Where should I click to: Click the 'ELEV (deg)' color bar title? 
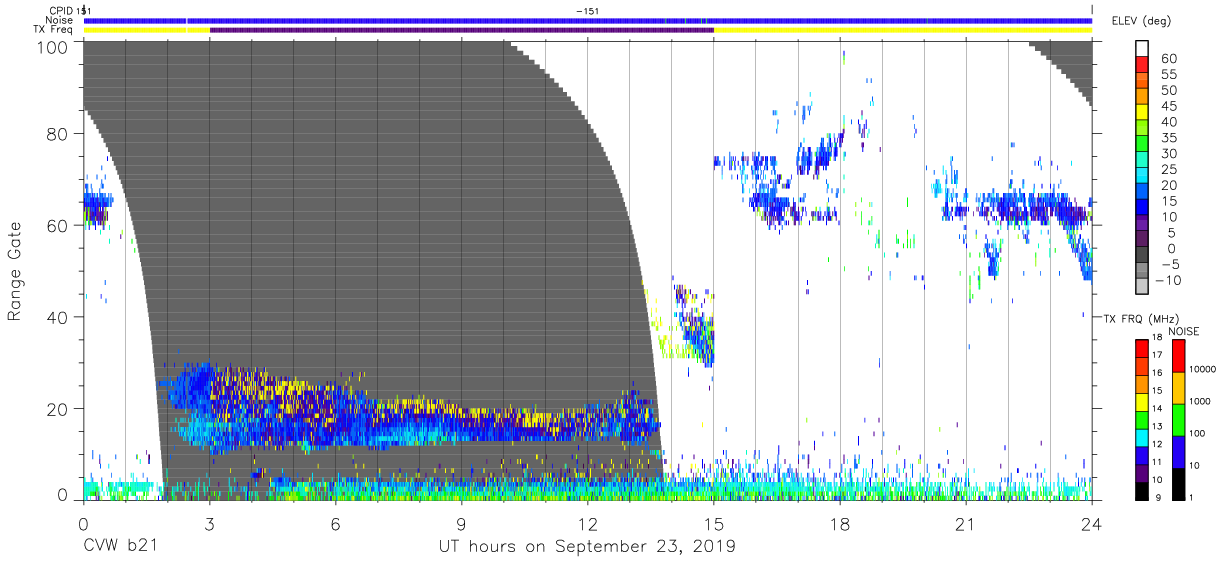[1142, 20]
